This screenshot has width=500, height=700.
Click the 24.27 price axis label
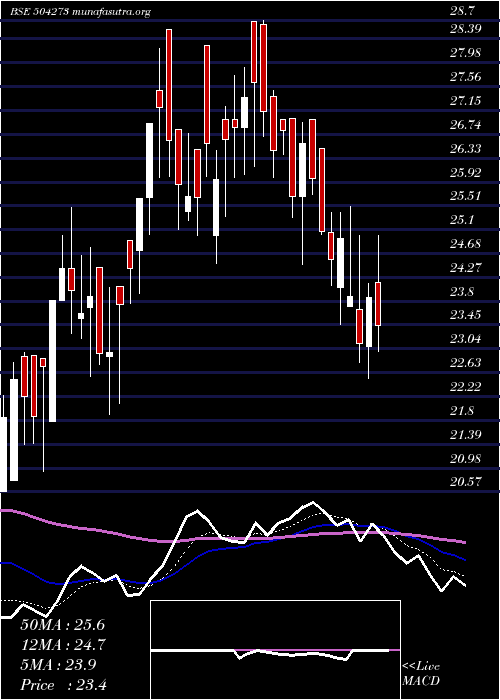[x=466, y=268]
